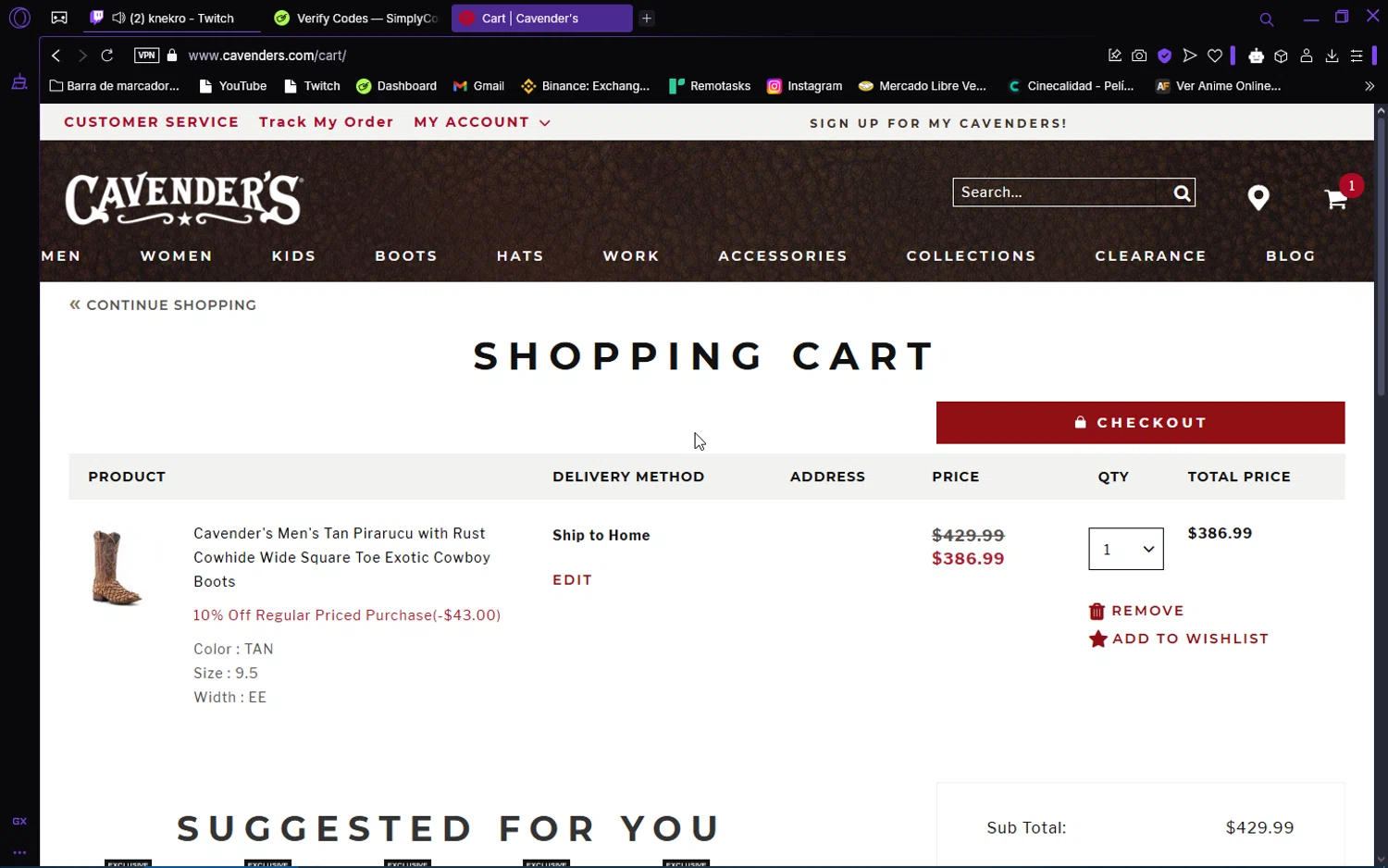The width and height of the screenshot is (1388, 868).
Task: Click the shield ad-blocker icon
Action: pyautogui.click(x=1165, y=56)
